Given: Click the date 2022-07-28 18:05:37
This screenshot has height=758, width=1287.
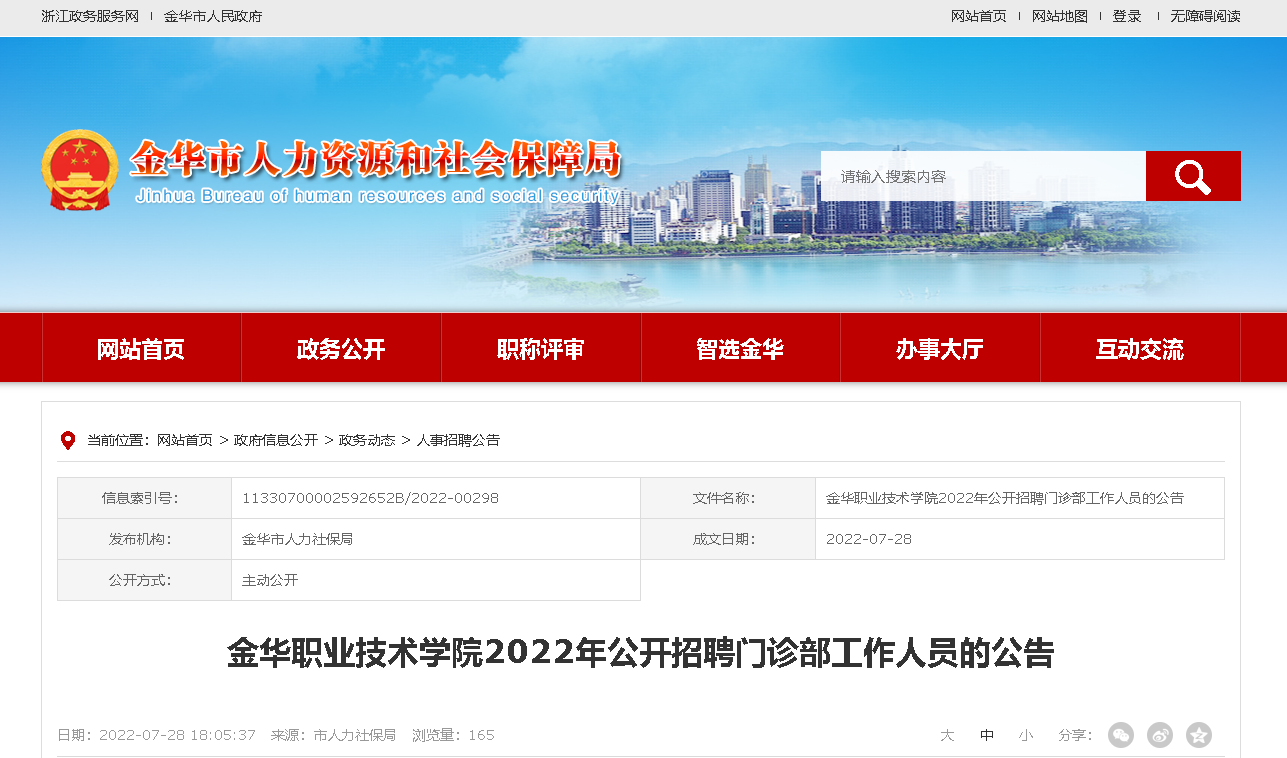Looking at the screenshot, I should coord(177,735).
